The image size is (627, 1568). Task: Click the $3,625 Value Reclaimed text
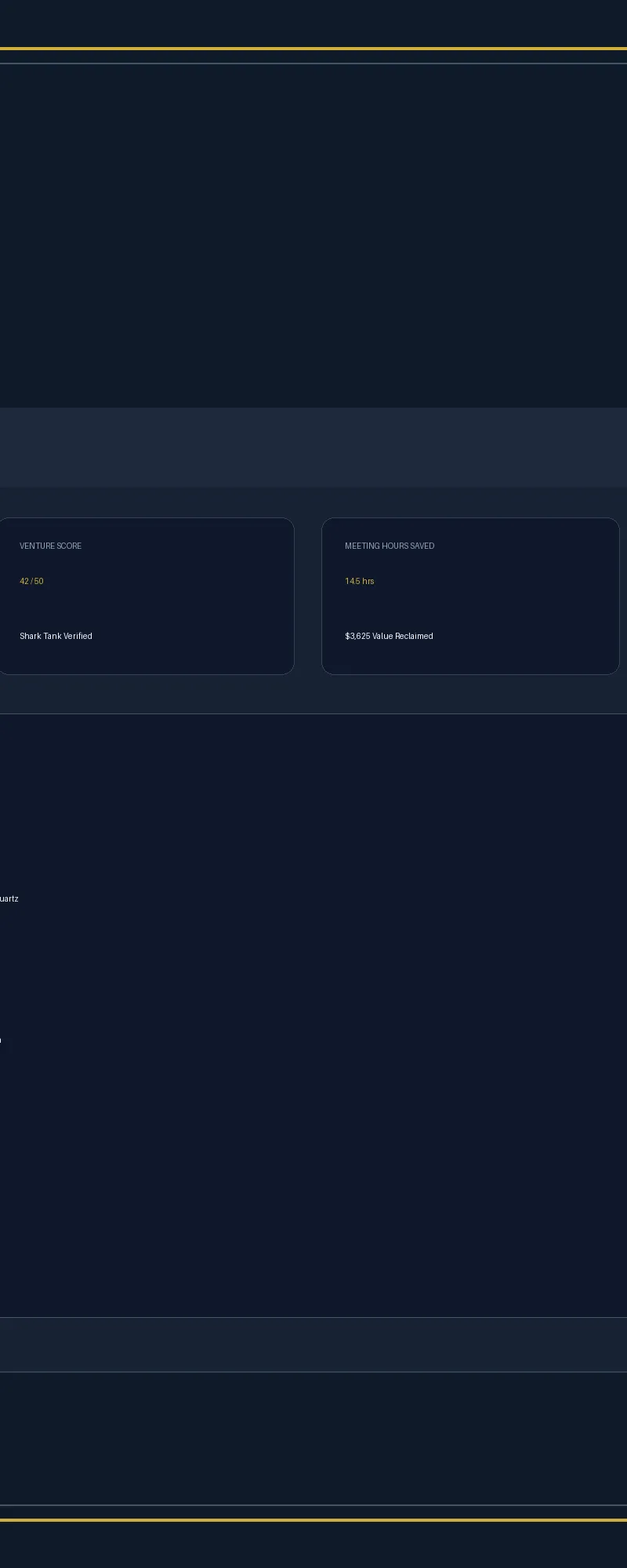(x=389, y=636)
